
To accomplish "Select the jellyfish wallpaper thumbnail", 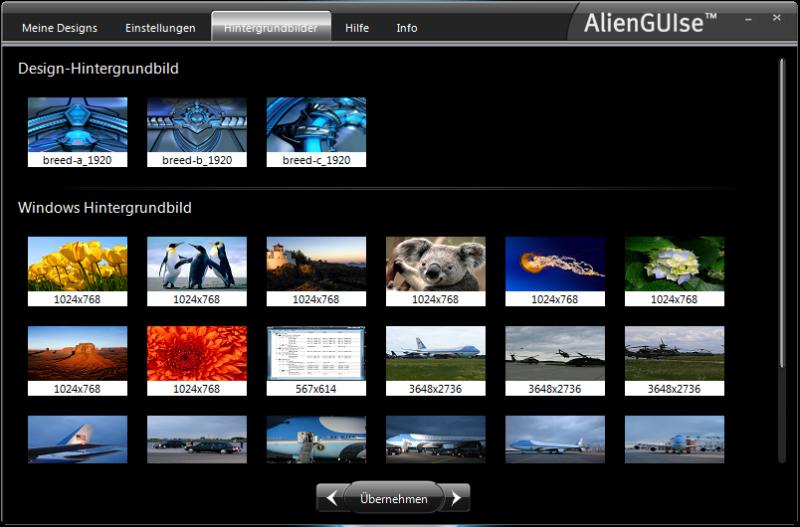I will 555,264.
